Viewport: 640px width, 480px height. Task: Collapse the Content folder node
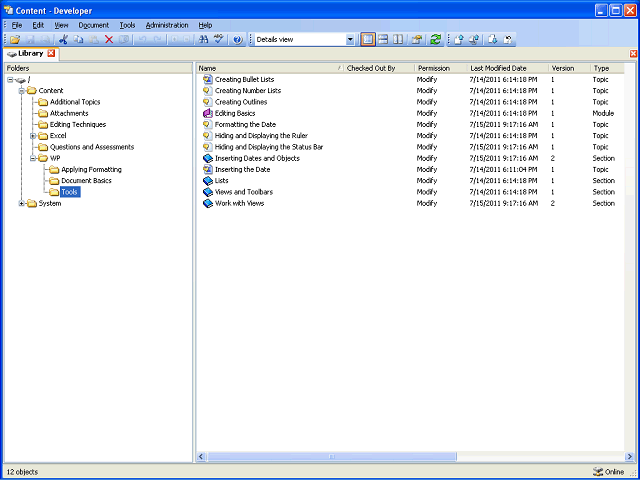22,91
